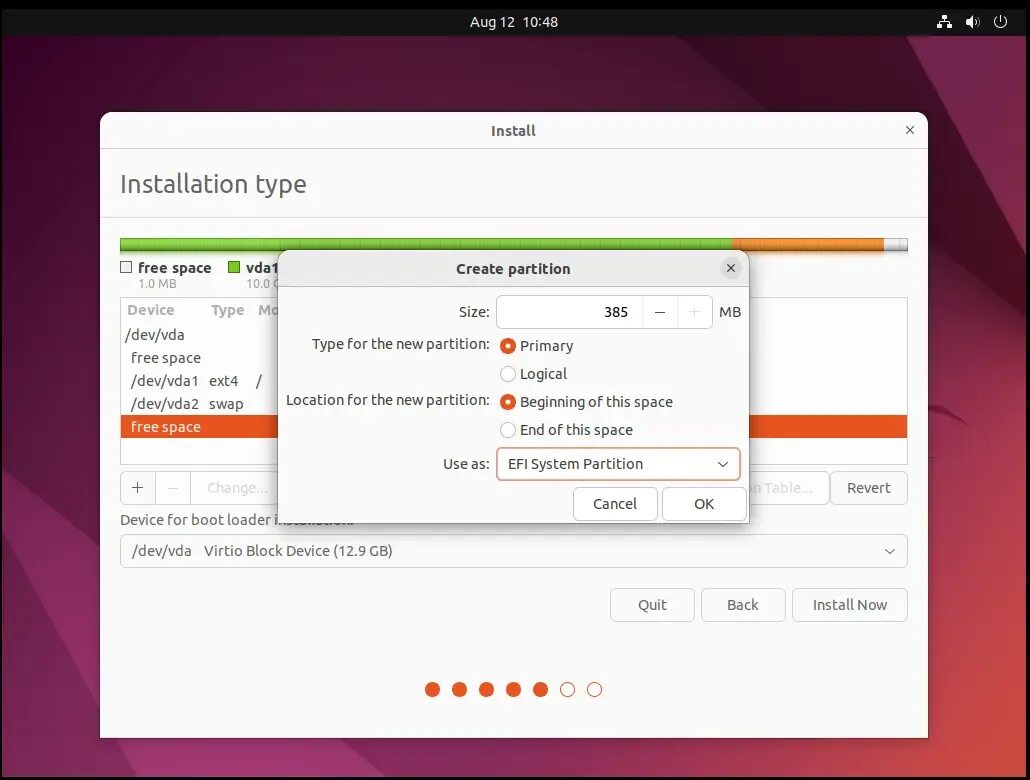This screenshot has height=780, width=1030.
Task: Click the free space legend color box
Action: [126, 267]
